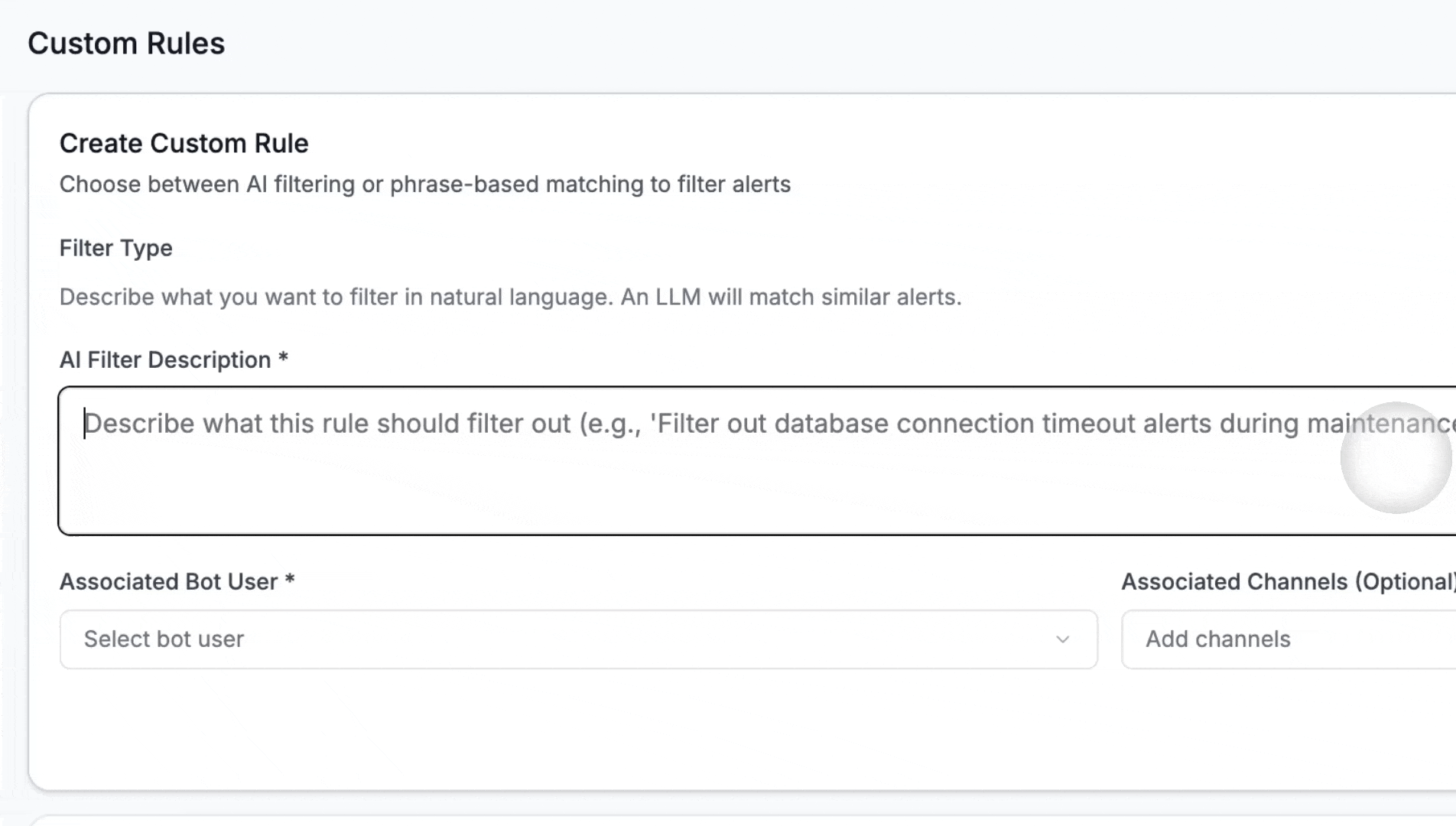1456x826 pixels.
Task: Click the text cursor in the description box
Action: 84,423
